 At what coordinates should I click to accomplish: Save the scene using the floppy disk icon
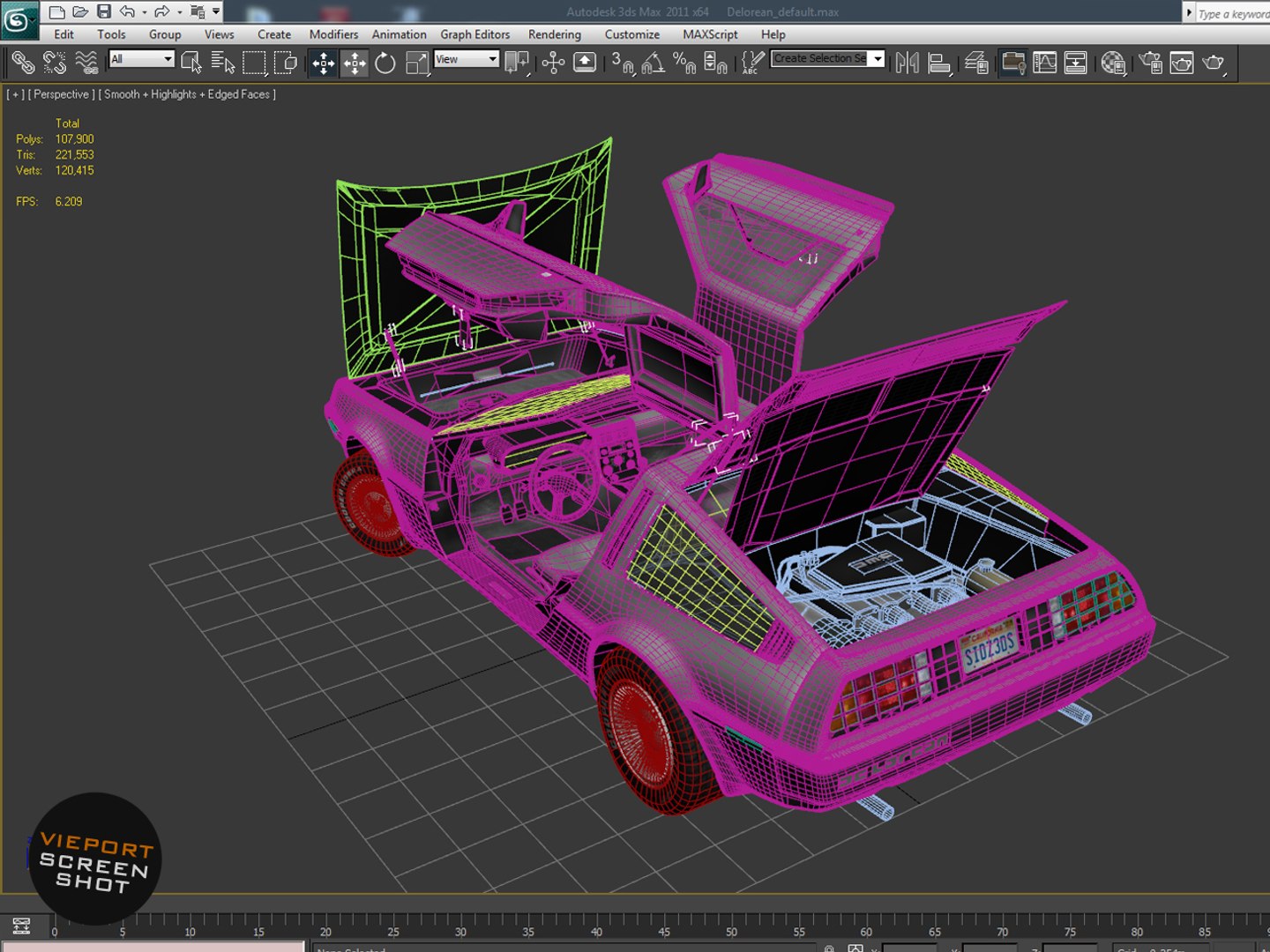[x=104, y=11]
